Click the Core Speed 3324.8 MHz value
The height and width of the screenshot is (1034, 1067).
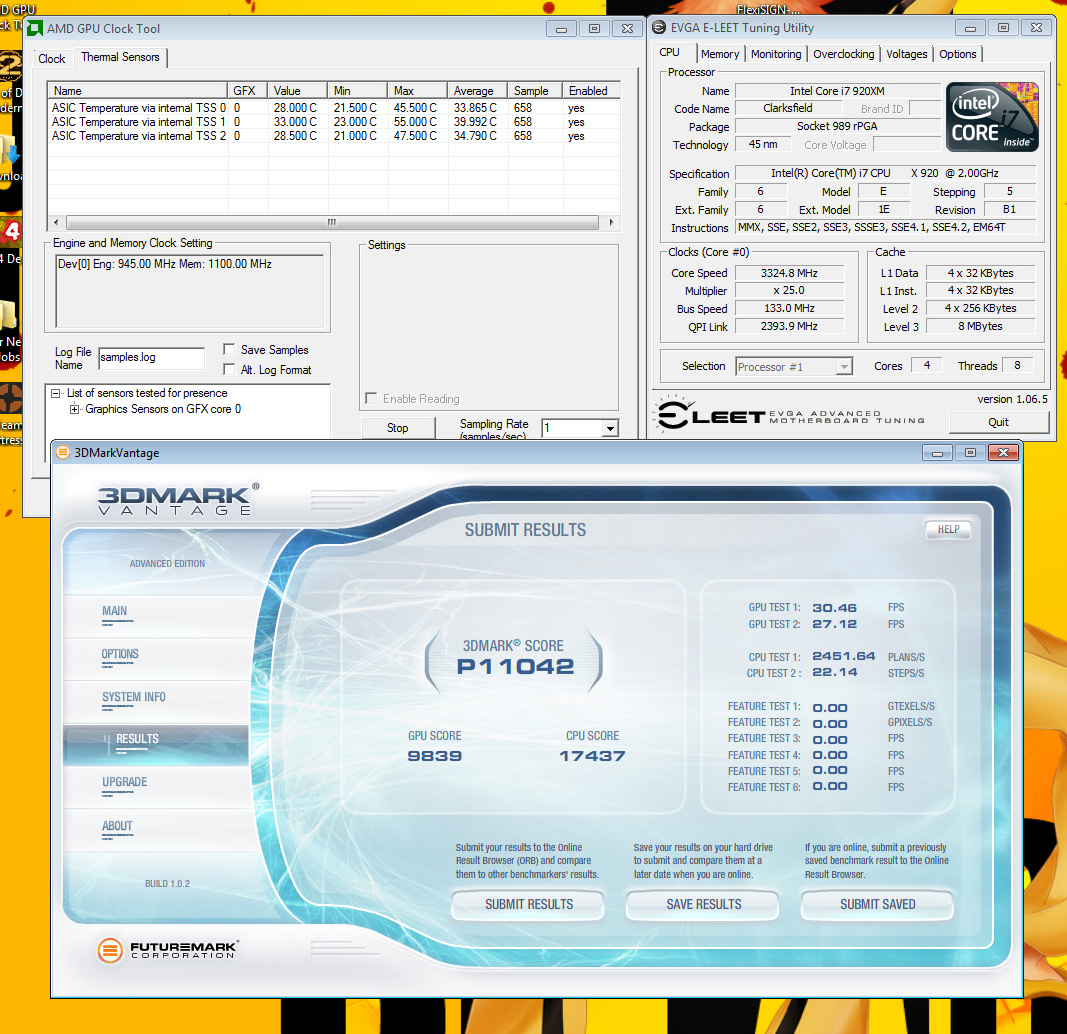789,273
